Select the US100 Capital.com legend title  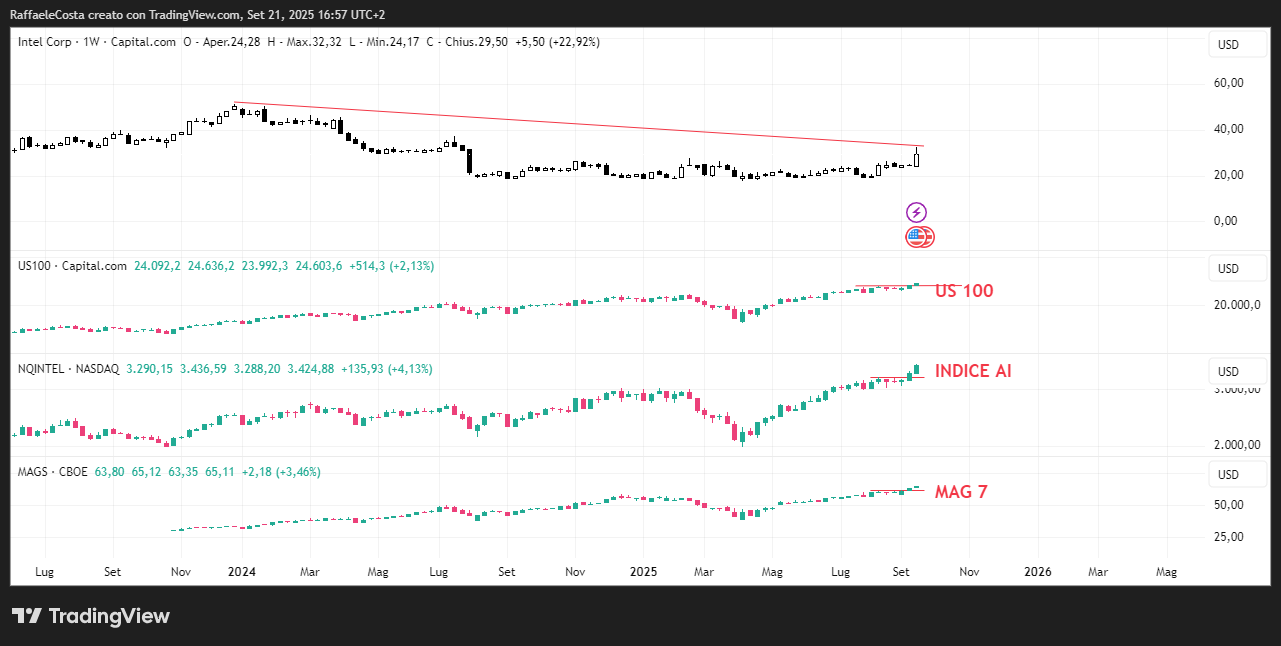[72, 266]
